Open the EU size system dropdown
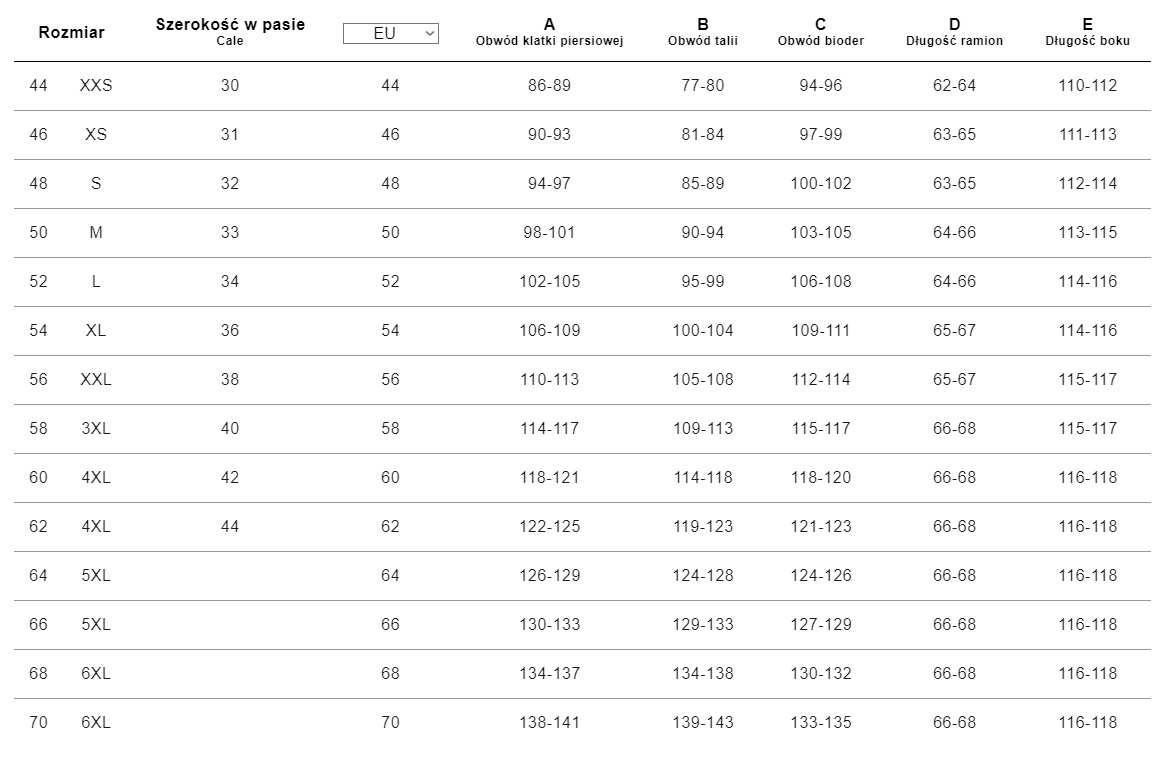The height and width of the screenshot is (764, 1166). 390,33
